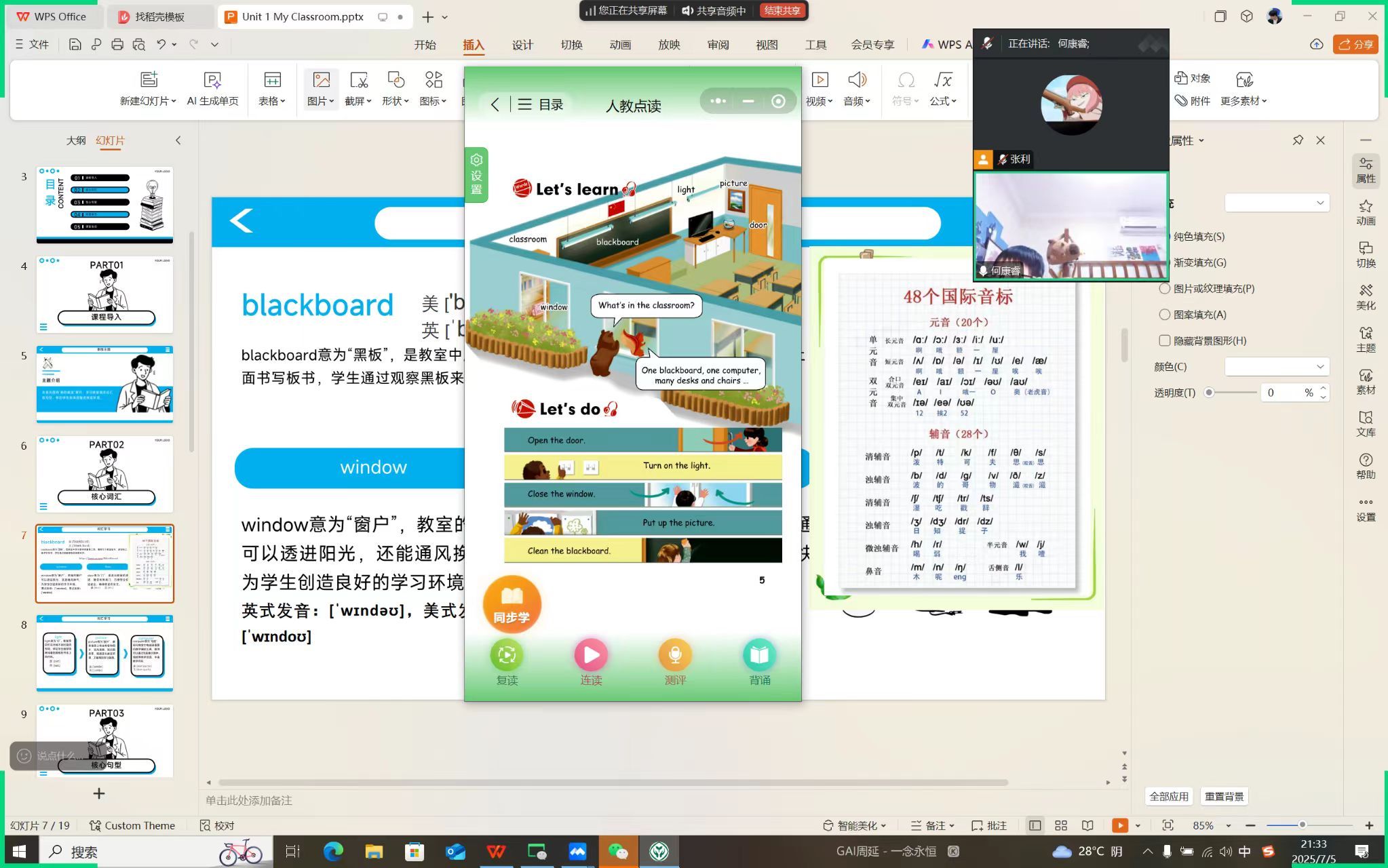1388x868 pixels.
Task: Start slideshow from status bar play button
Action: pos(1119,825)
